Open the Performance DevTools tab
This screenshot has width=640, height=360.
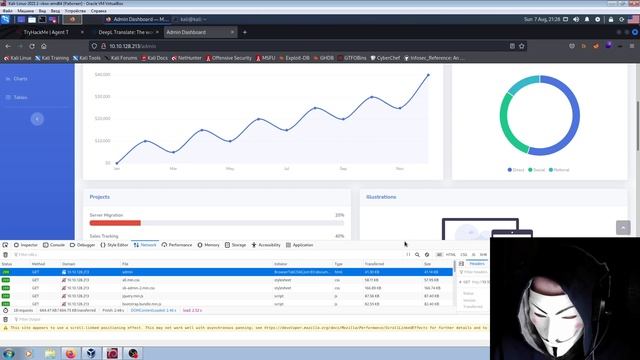point(177,245)
